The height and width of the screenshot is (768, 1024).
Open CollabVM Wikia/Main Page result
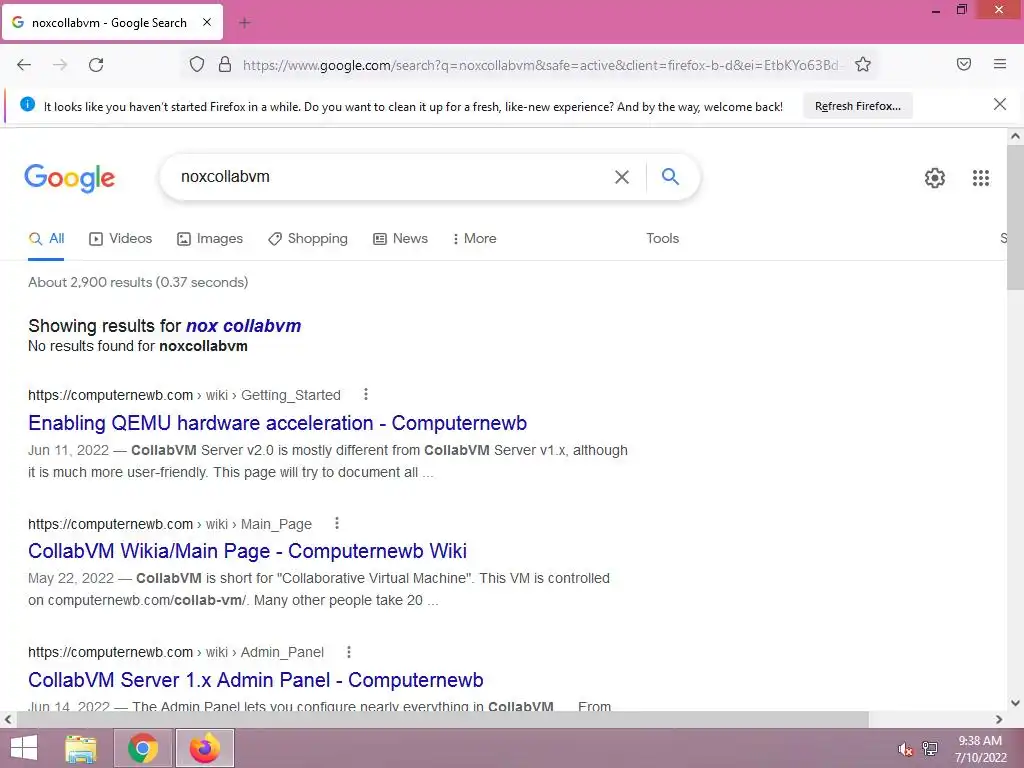(x=248, y=551)
